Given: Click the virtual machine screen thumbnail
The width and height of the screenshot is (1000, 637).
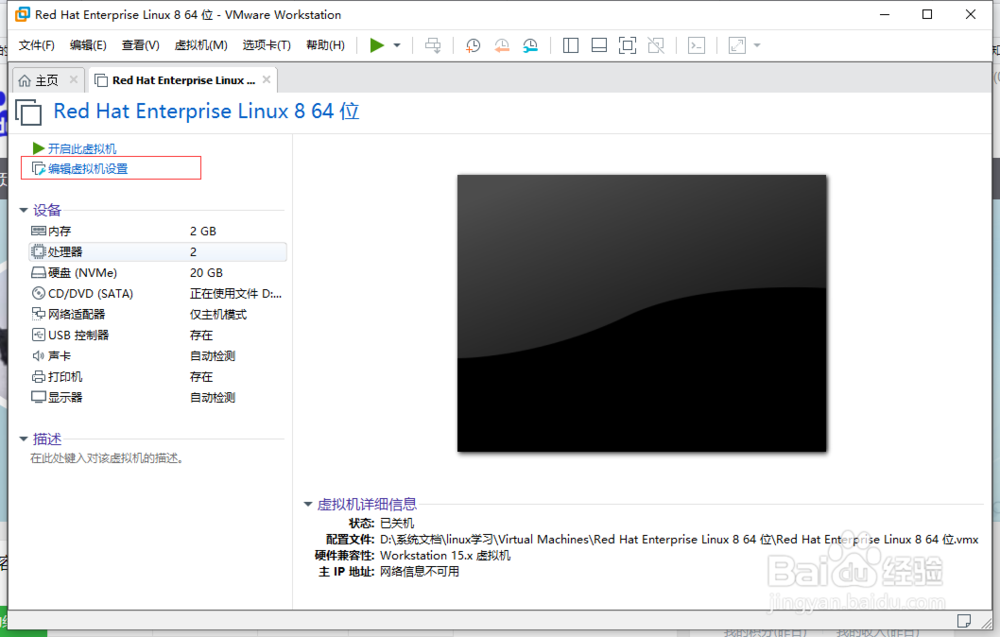Looking at the screenshot, I should [642, 313].
